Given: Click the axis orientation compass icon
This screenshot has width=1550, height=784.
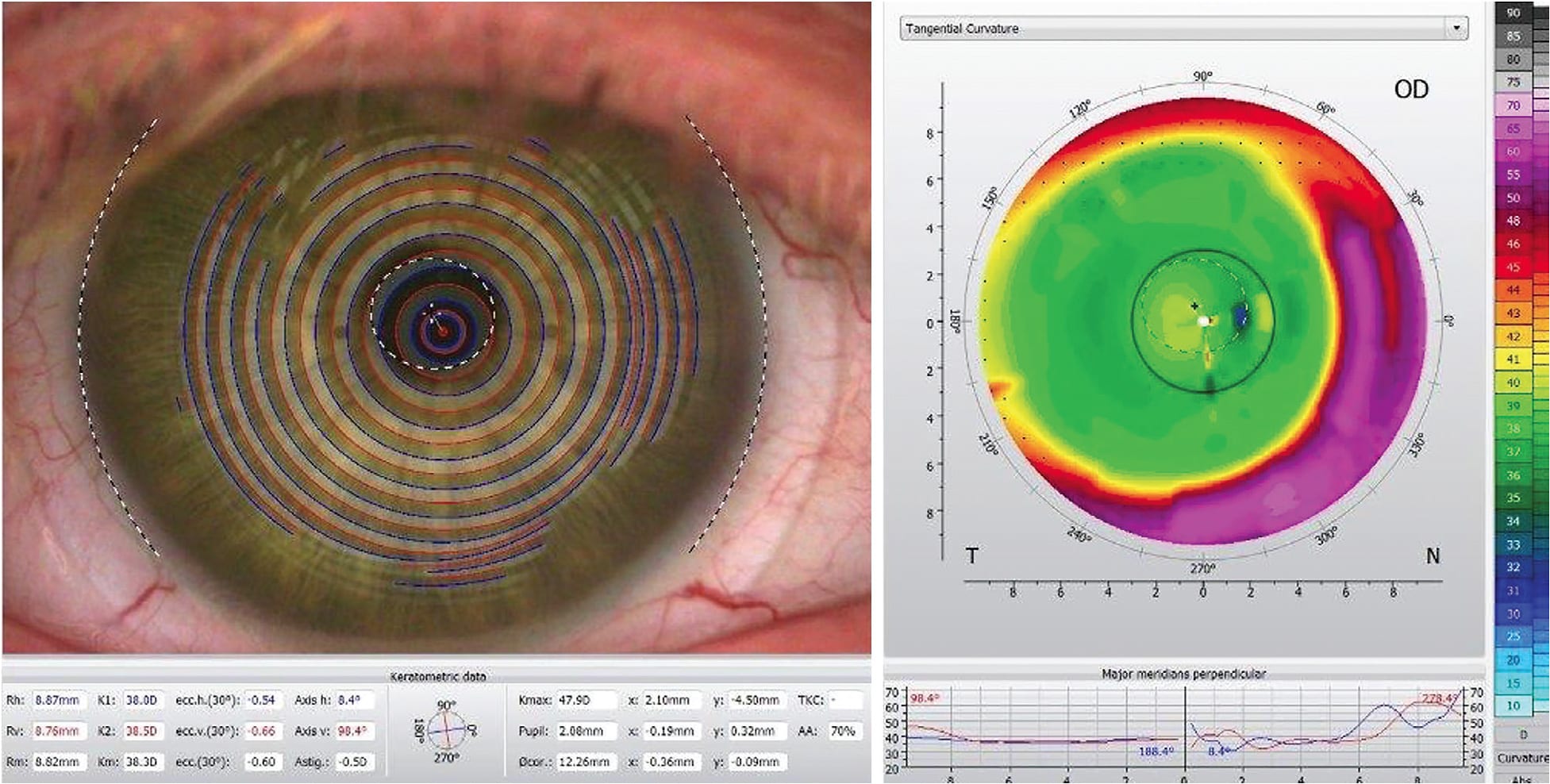Looking at the screenshot, I should click(x=446, y=730).
